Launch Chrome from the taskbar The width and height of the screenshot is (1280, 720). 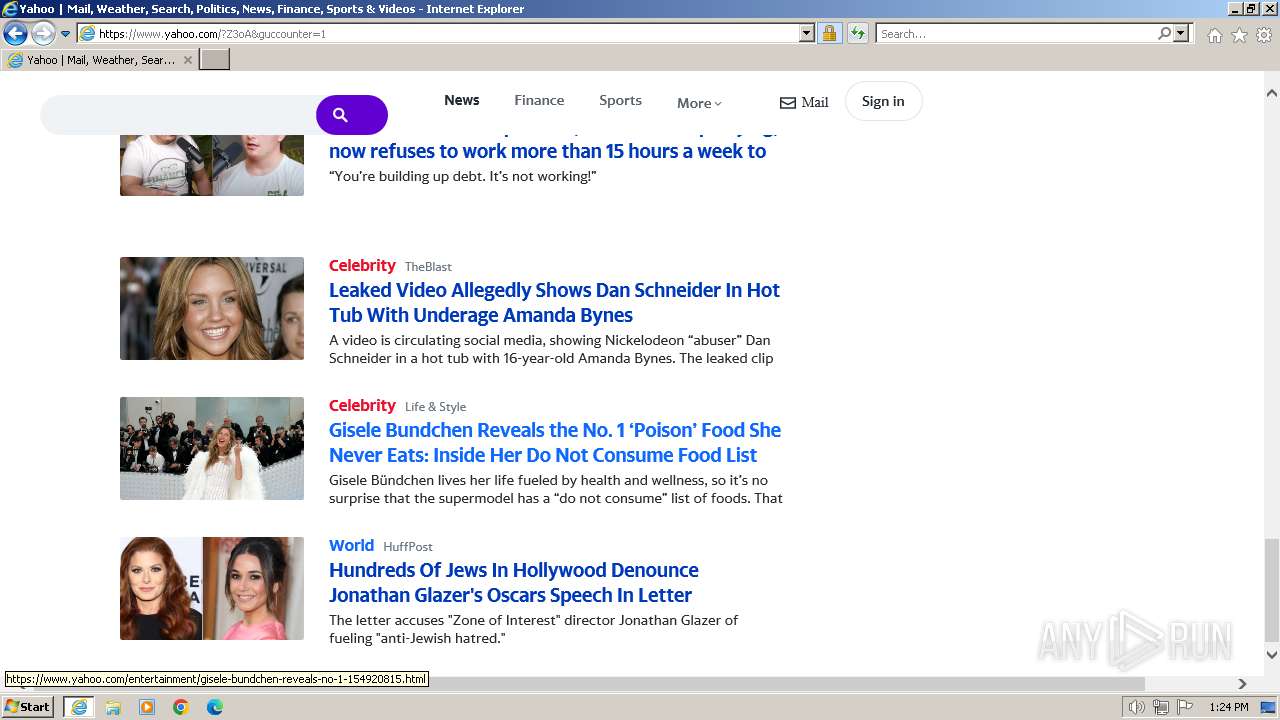click(x=181, y=707)
